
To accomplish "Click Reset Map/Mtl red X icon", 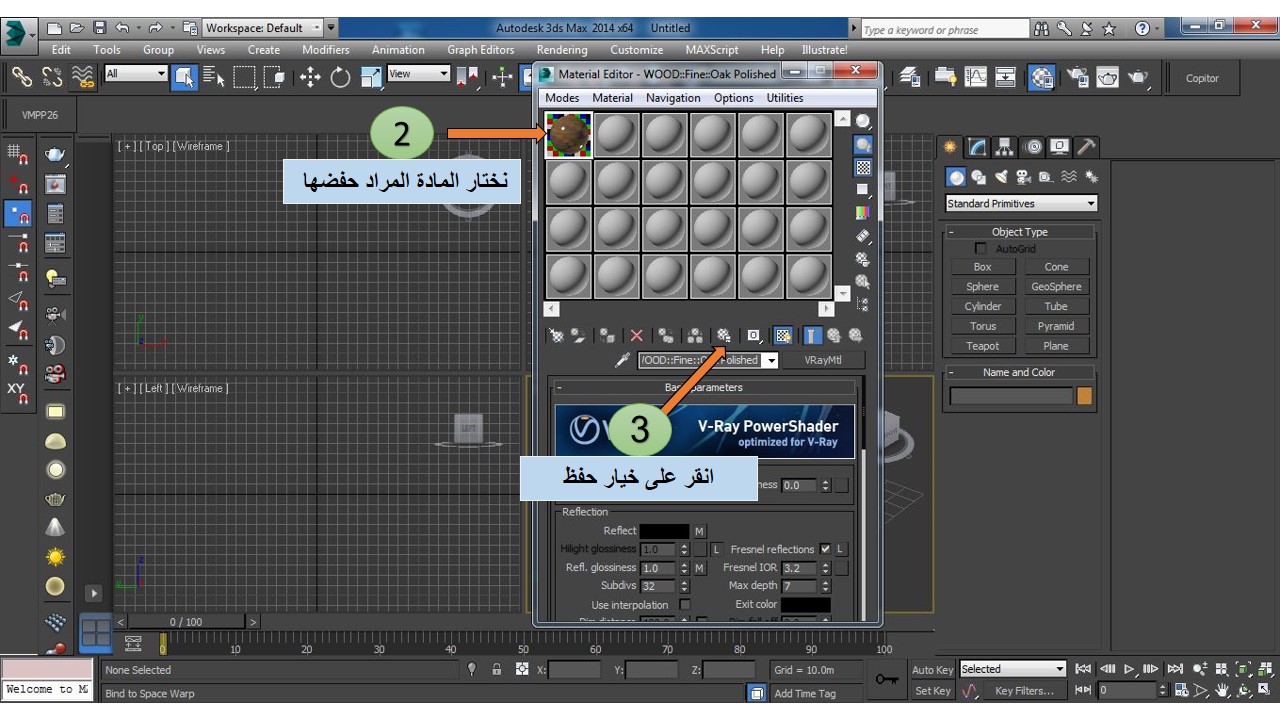I will pos(636,336).
